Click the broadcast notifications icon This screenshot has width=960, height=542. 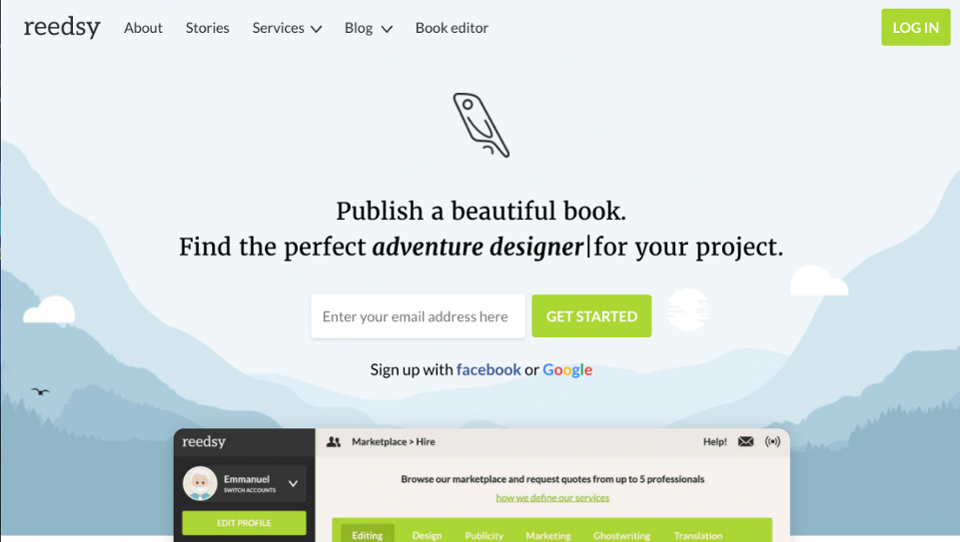773,442
